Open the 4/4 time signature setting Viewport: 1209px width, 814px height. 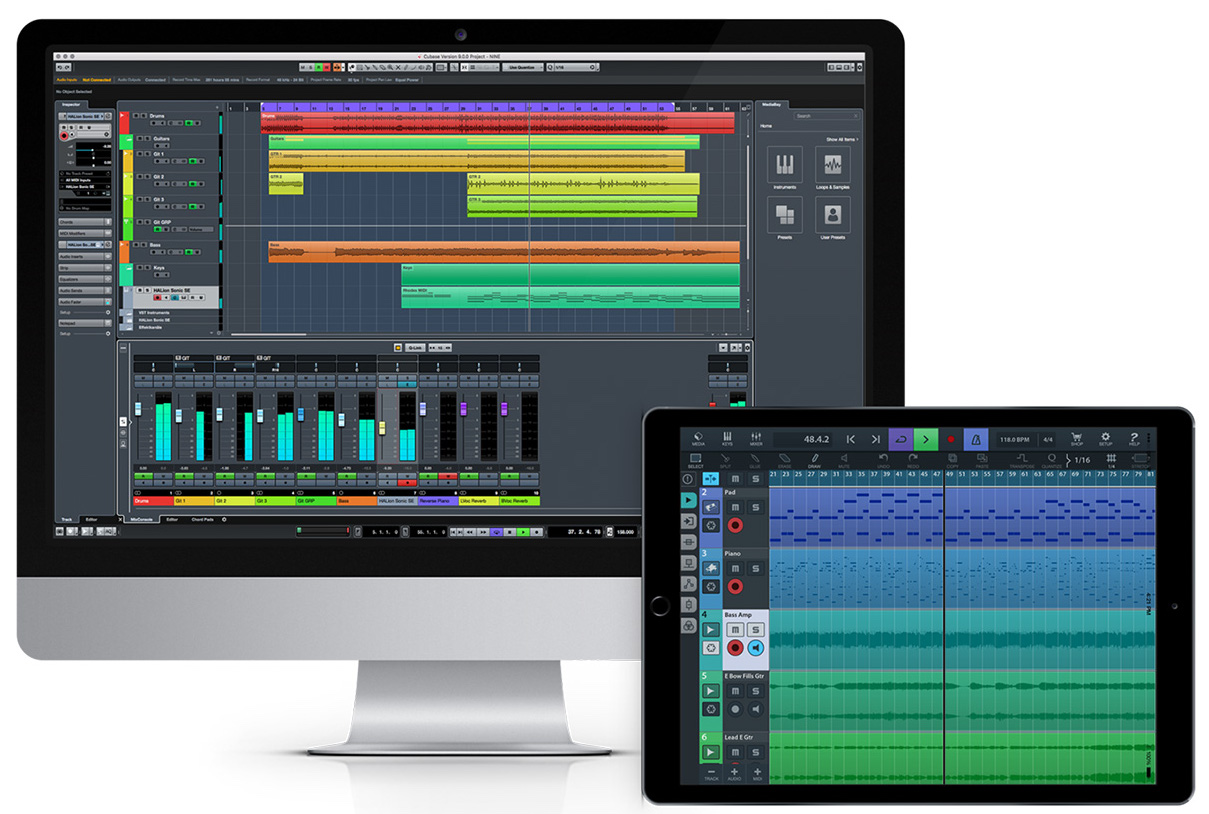[1048, 439]
